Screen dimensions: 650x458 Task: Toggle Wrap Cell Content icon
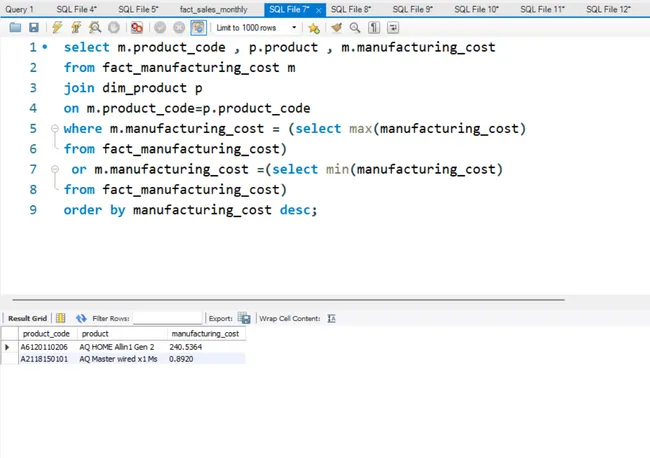point(331,318)
